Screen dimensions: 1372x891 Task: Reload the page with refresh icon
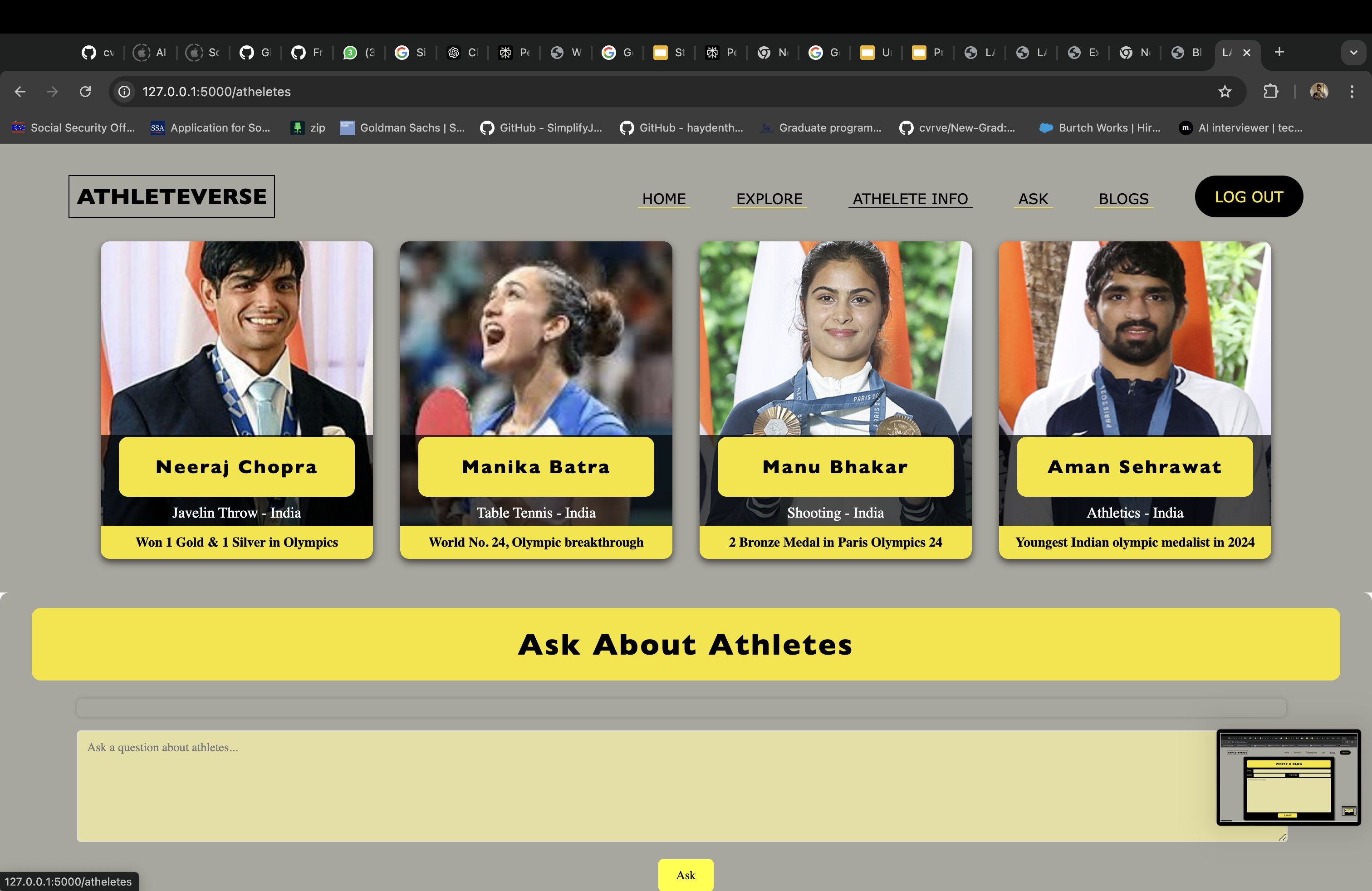click(x=85, y=92)
